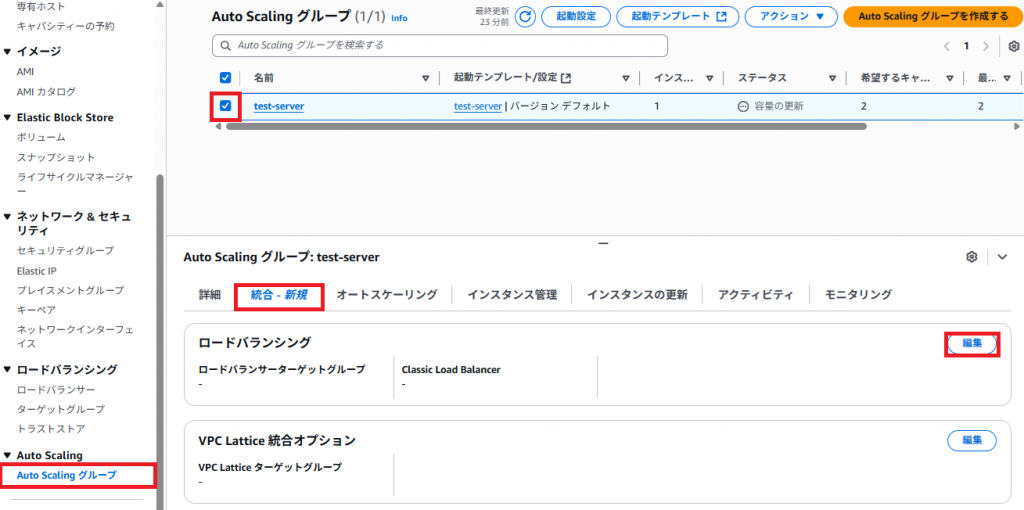Switch to the アクティビティ tab
Viewport: 1024px width, 510px height.
tap(756, 295)
